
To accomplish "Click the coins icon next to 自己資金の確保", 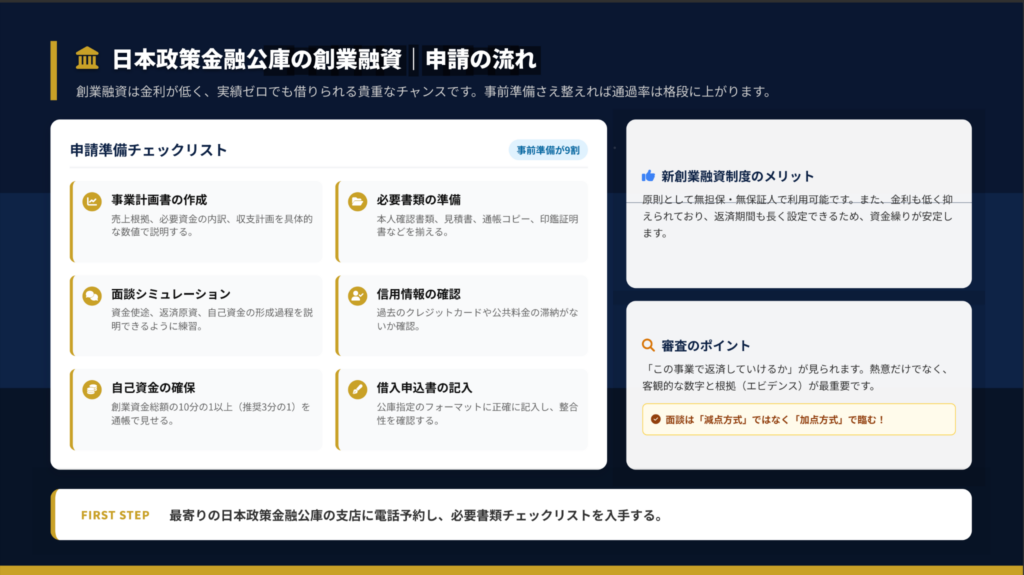I will (x=92, y=388).
